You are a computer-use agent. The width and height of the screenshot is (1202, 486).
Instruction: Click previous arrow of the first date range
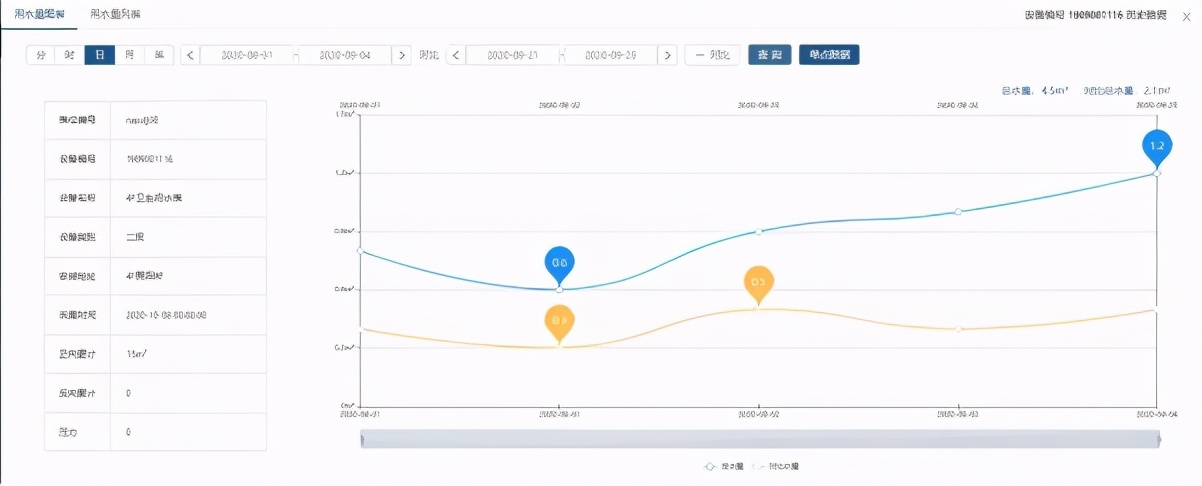[190, 55]
